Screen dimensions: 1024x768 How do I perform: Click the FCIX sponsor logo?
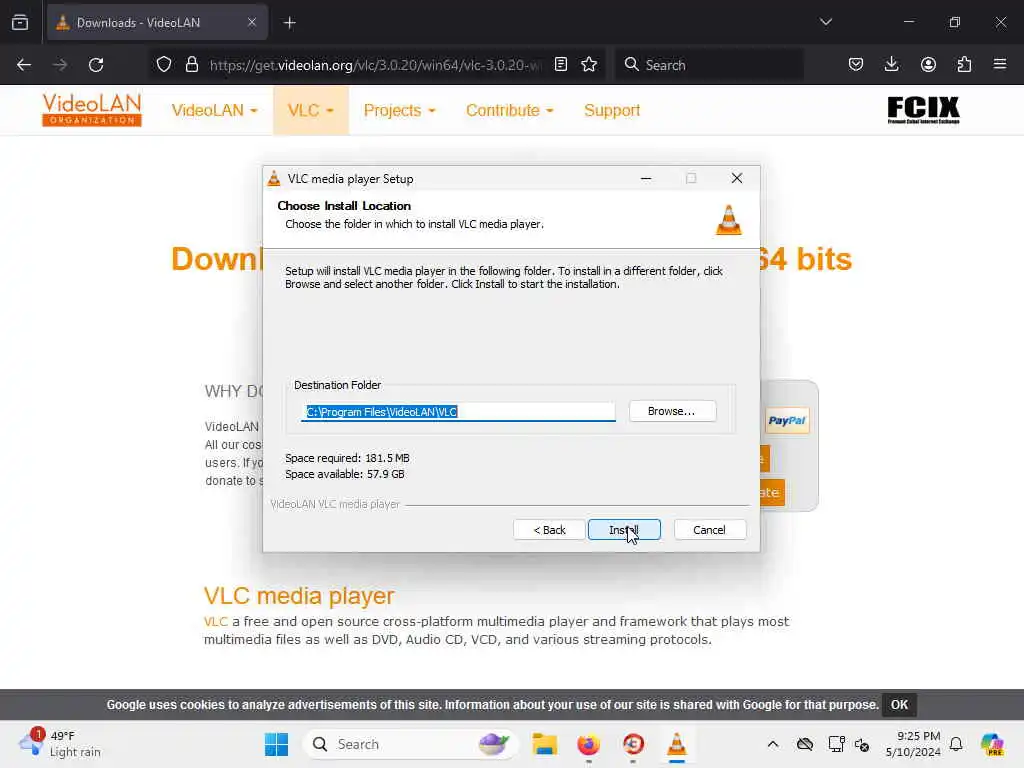pos(923,110)
